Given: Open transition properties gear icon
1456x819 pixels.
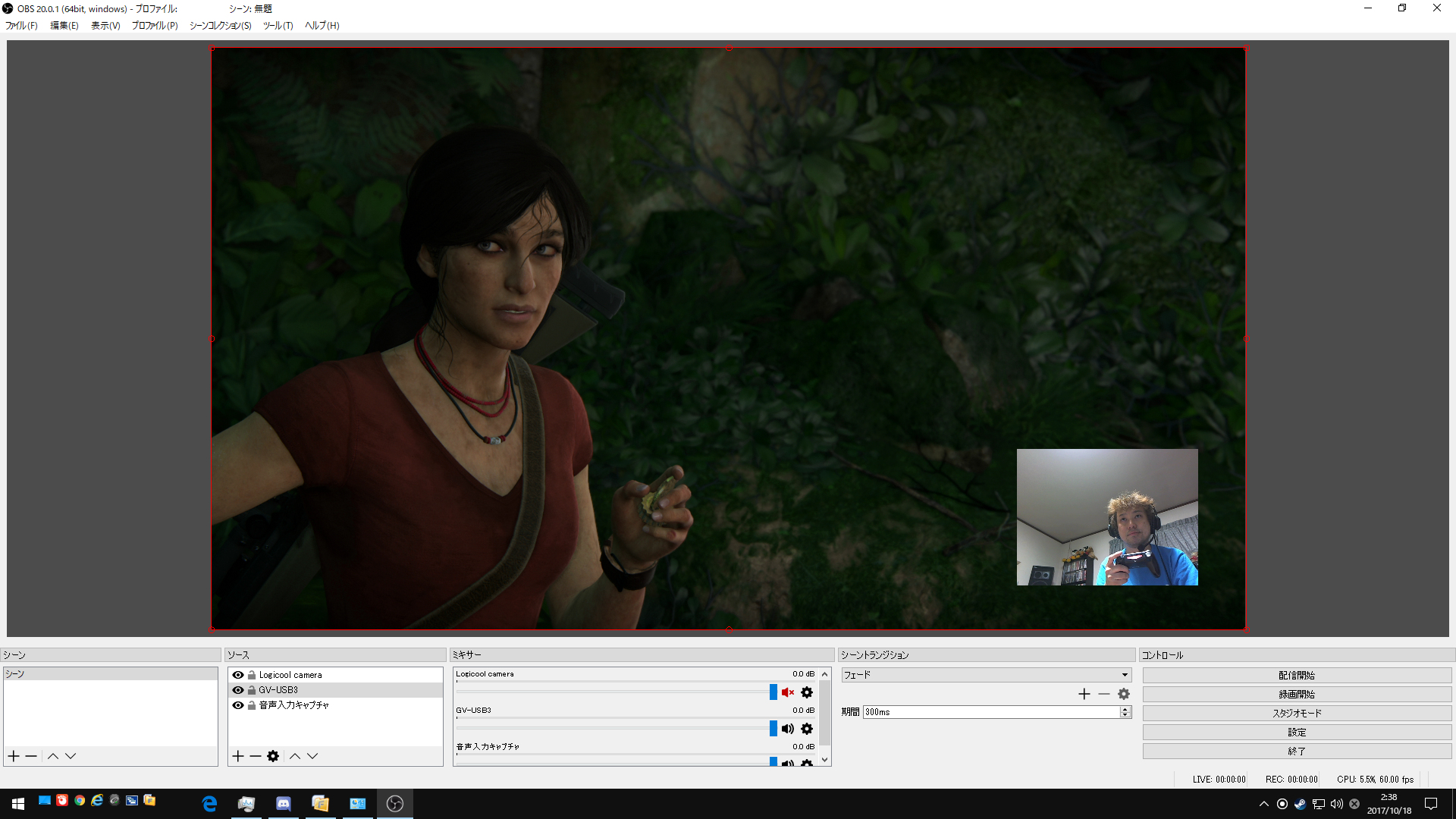Looking at the screenshot, I should [1124, 694].
